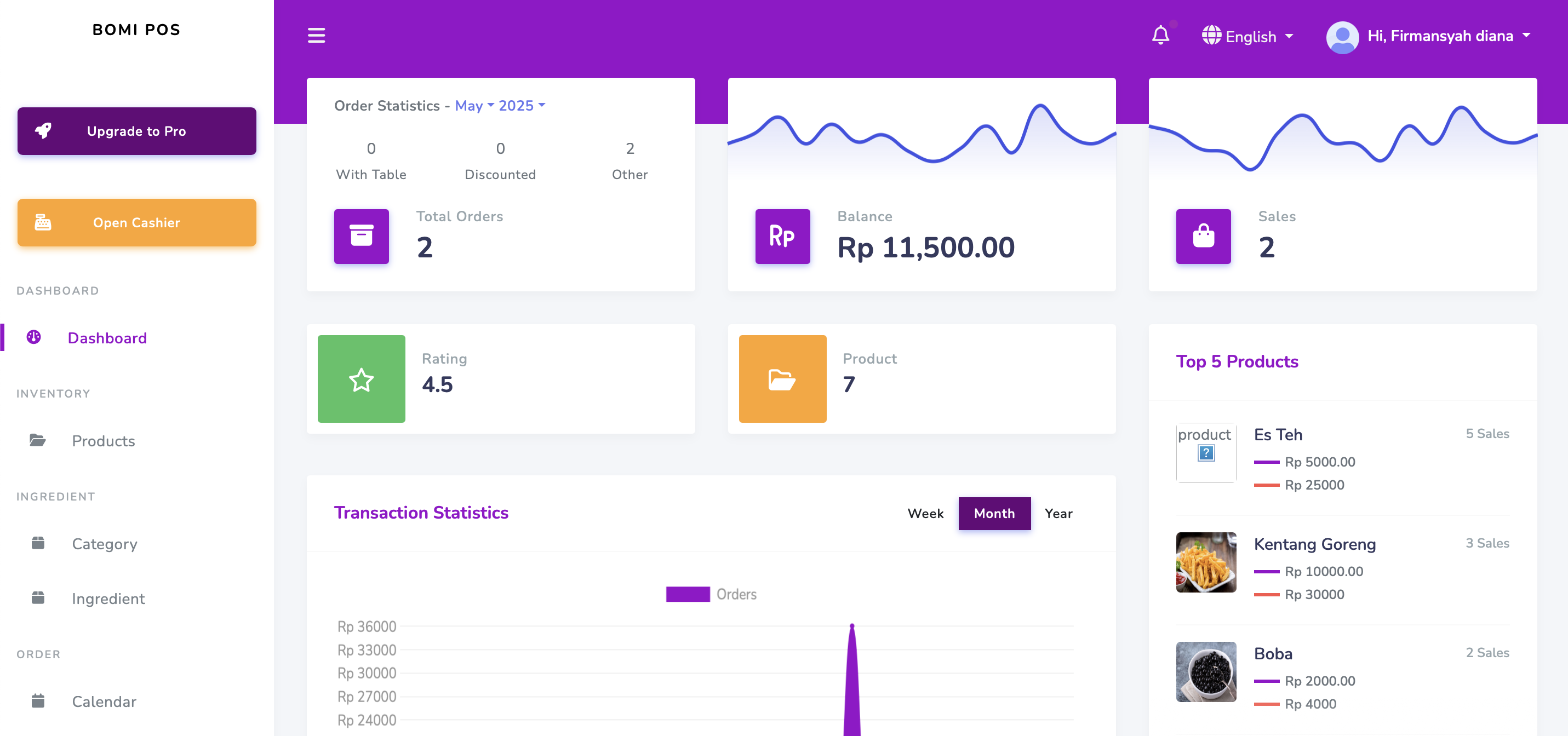
Task: Select Month view in Transaction Statistics
Action: pos(994,513)
